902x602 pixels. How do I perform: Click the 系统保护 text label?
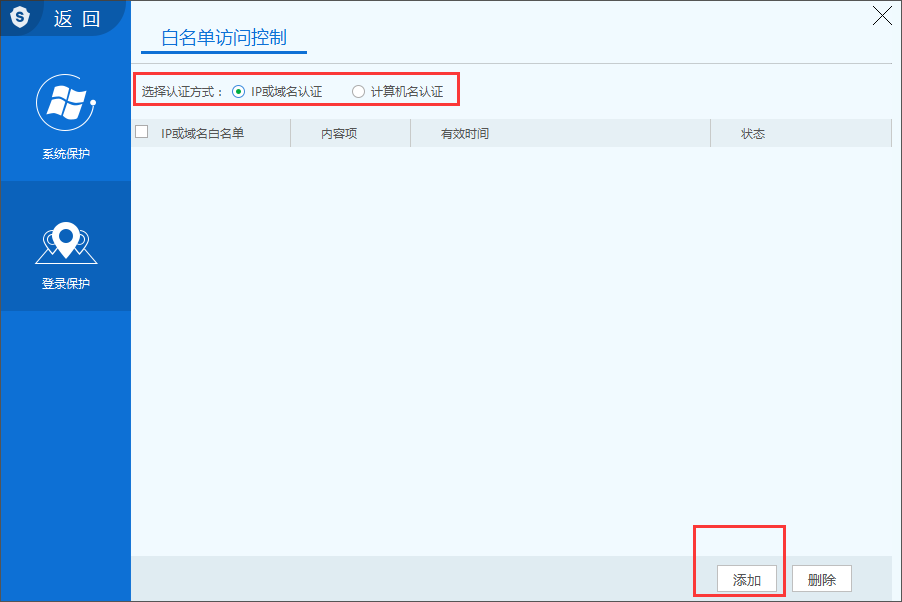65,154
